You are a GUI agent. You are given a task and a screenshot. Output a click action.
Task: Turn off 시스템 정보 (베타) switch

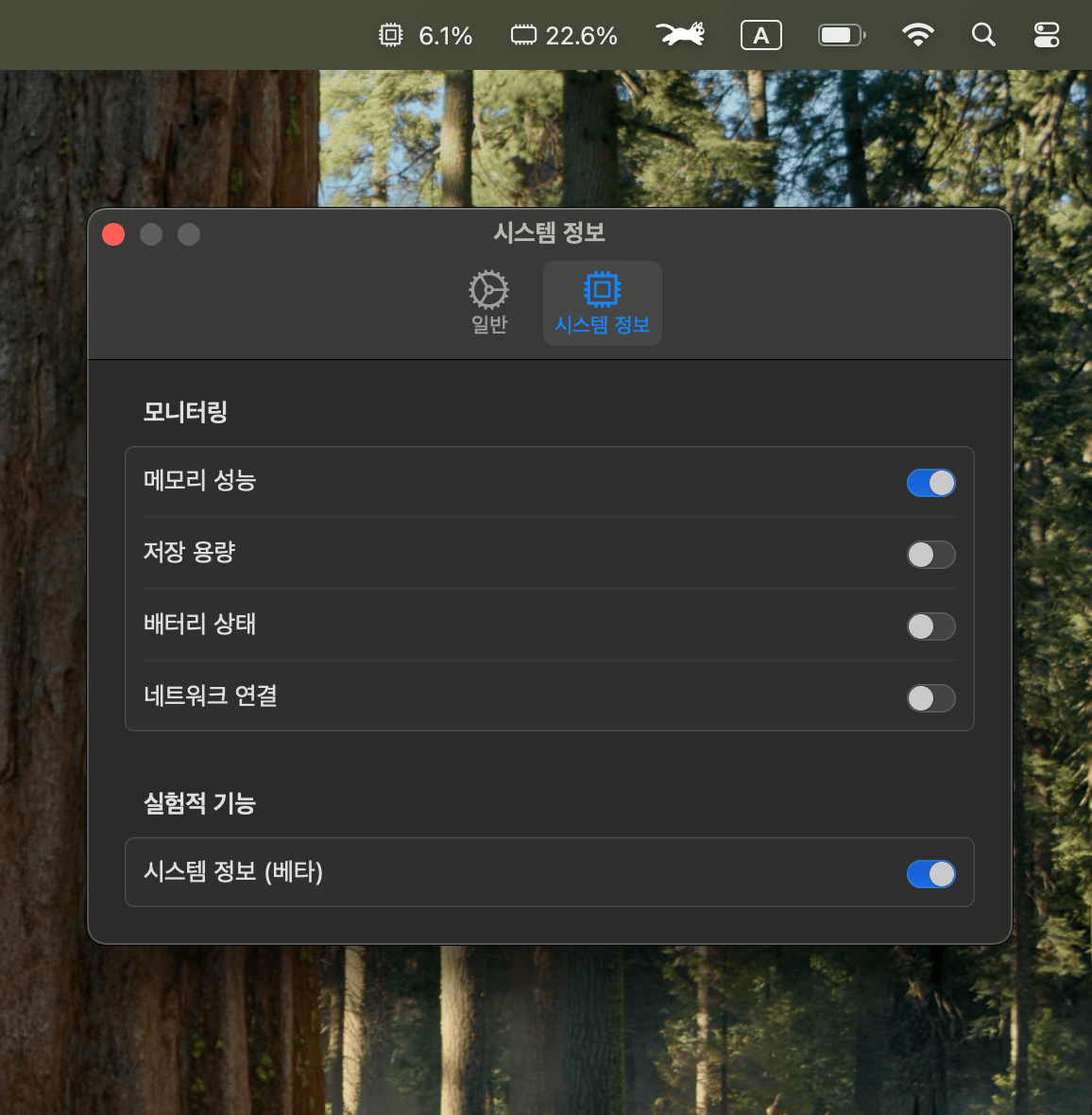coord(930,874)
